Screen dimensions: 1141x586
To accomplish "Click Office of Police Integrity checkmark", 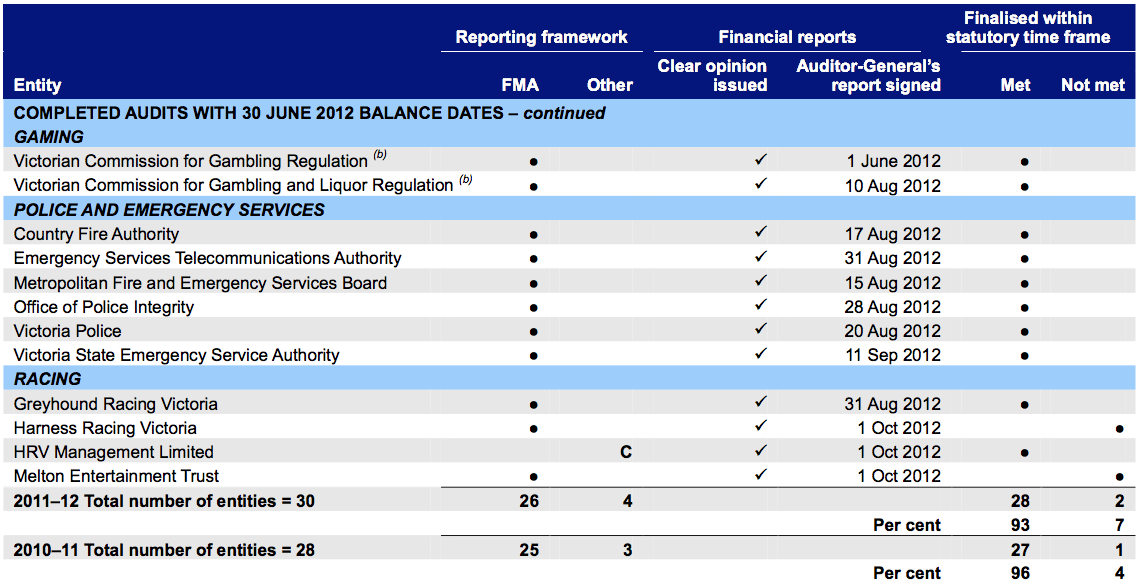I will tap(760, 305).
